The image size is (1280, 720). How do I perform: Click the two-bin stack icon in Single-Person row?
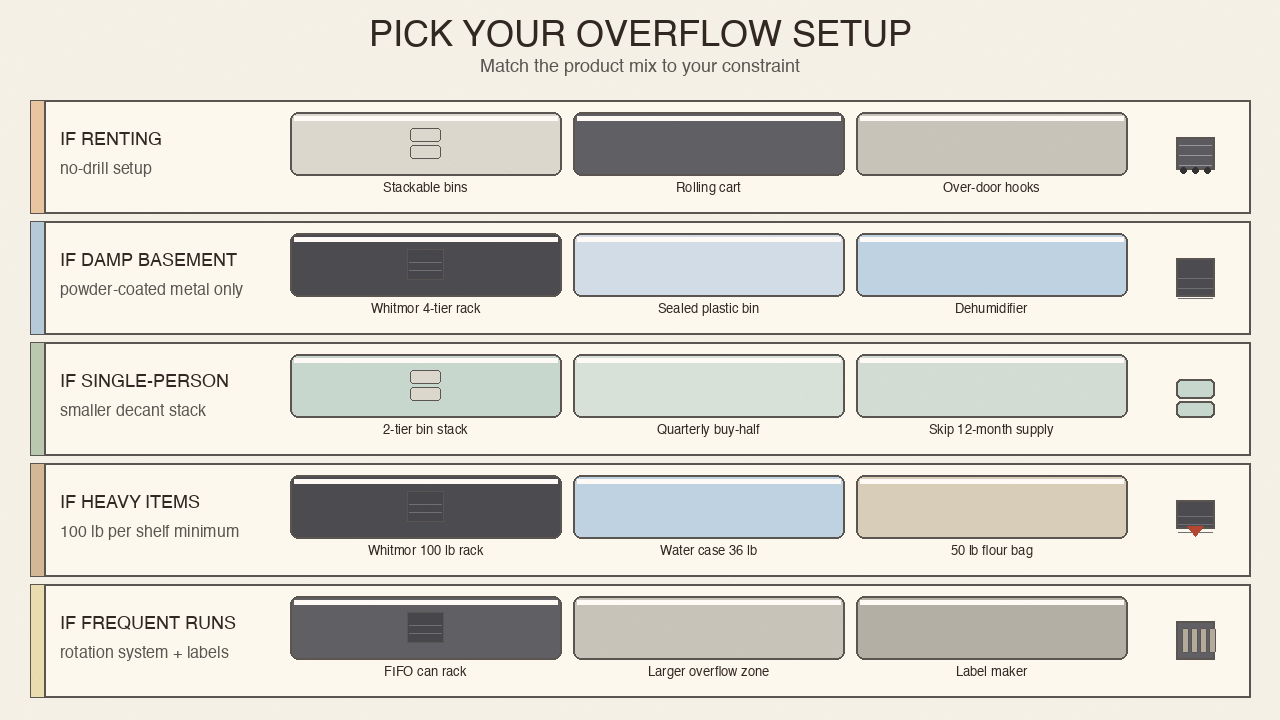point(1195,399)
